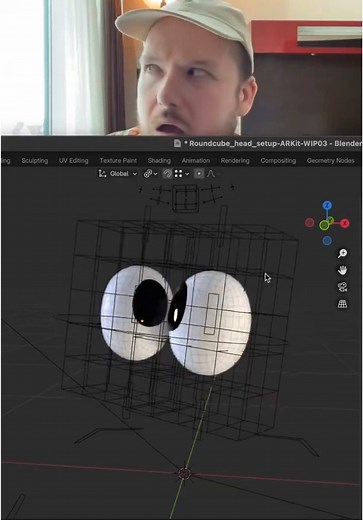Select the square face control above the head
The height and width of the screenshot is (520, 363).
click(186, 199)
